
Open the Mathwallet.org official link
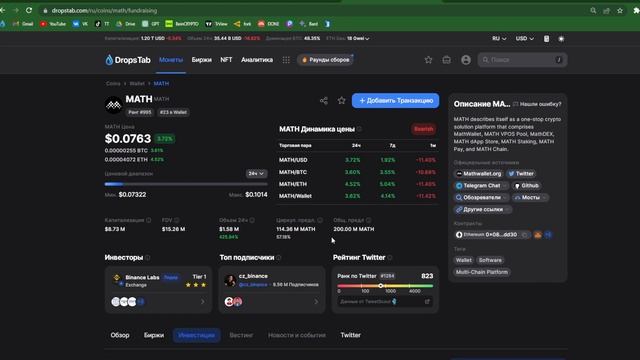[x=478, y=174]
